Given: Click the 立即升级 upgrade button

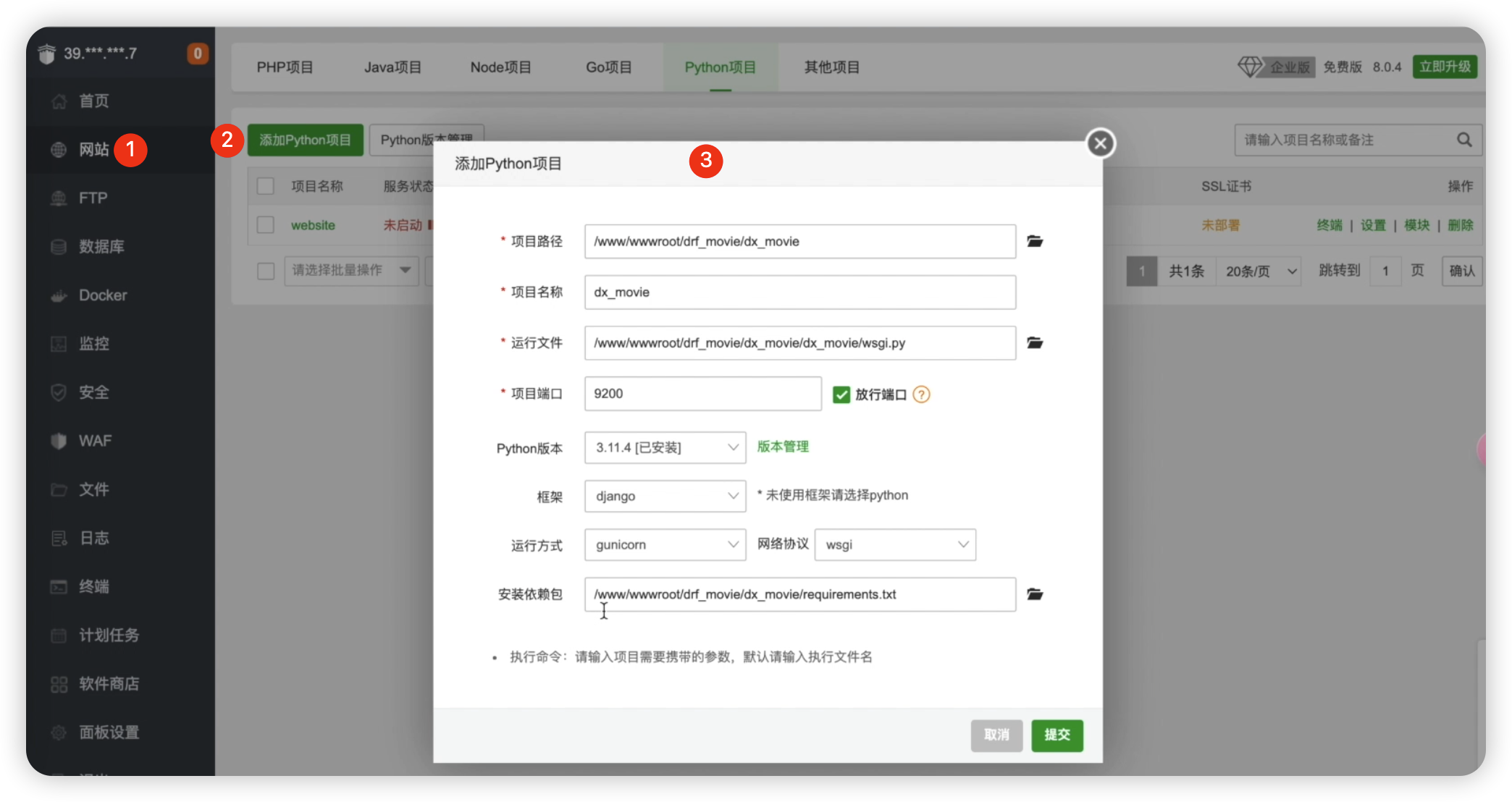Looking at the screenshot, I should (1445, 67).
